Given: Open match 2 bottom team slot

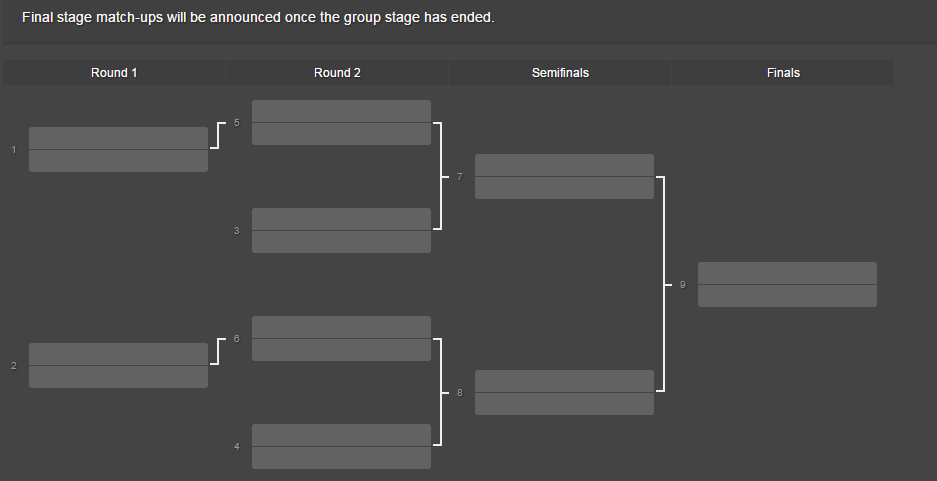Looking at the screenshot, I should click(118, 377).
